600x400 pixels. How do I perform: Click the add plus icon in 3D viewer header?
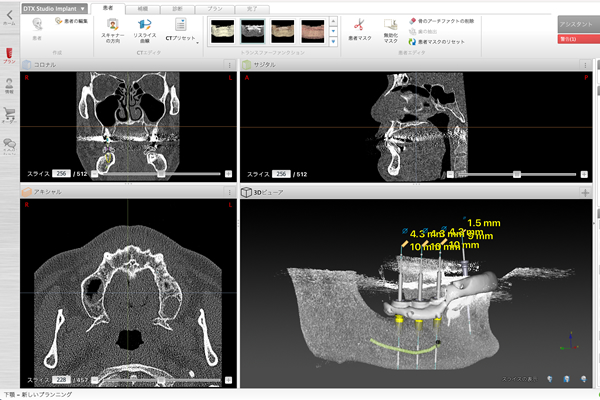pos(585,192)
